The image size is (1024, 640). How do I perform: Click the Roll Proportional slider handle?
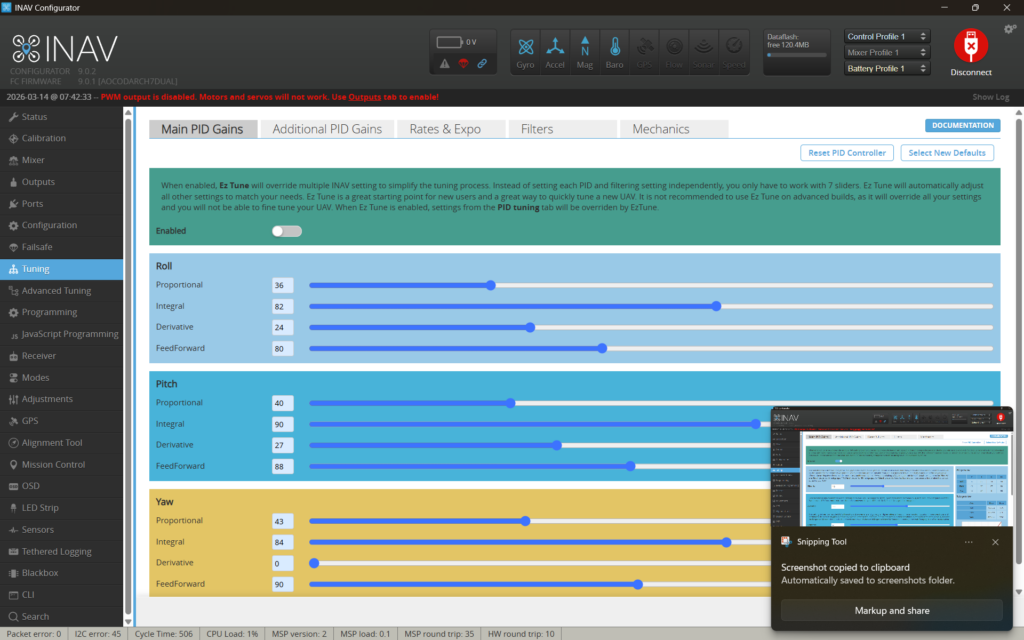(x=490, y=285)
